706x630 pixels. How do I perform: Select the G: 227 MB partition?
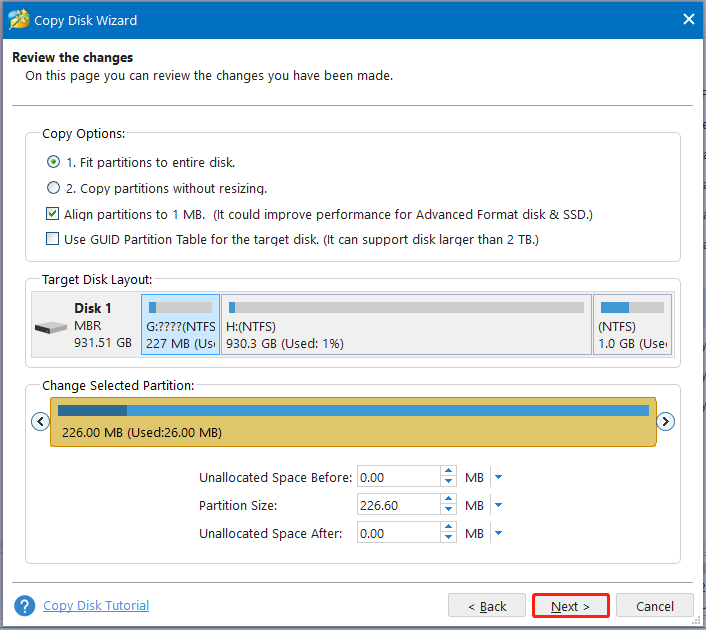point(180,325)
